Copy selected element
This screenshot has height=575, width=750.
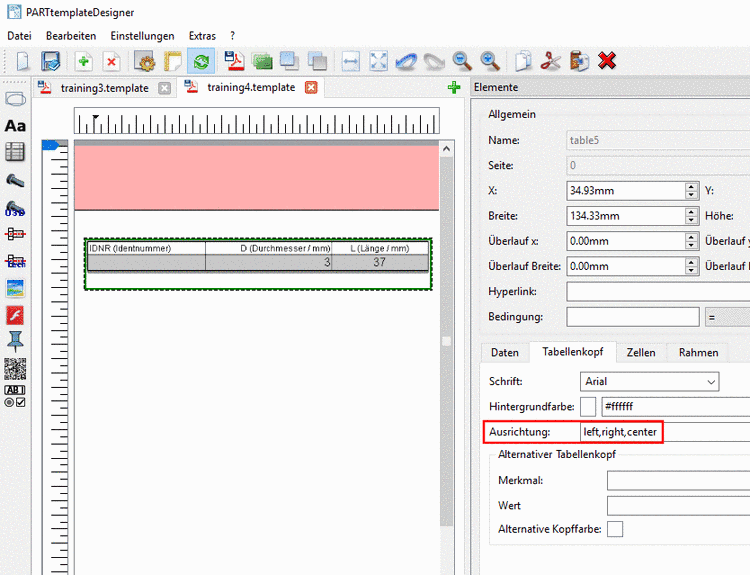pos(523,61)
